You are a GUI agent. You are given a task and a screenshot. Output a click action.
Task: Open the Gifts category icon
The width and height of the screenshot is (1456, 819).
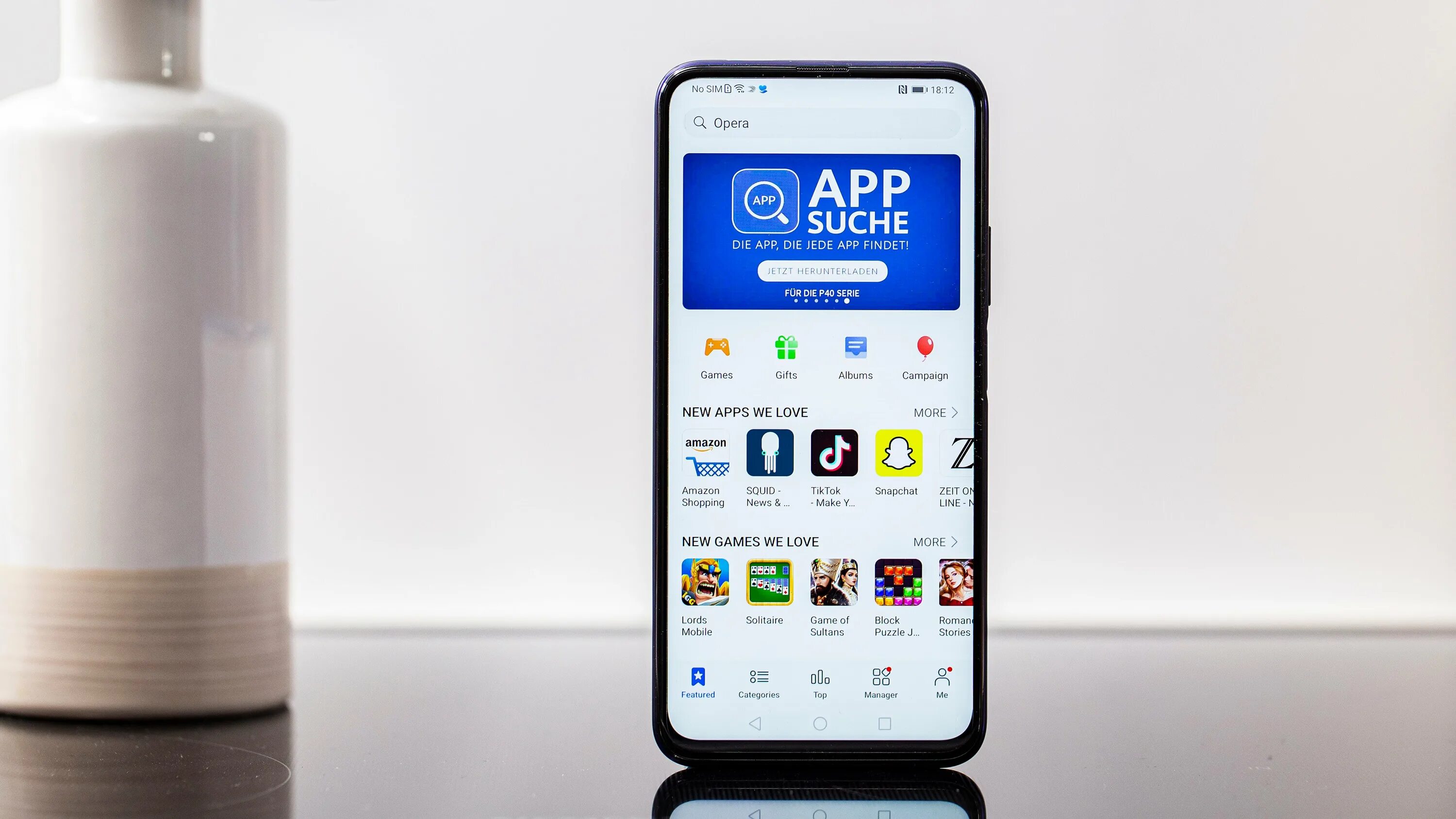pos(786,355)
